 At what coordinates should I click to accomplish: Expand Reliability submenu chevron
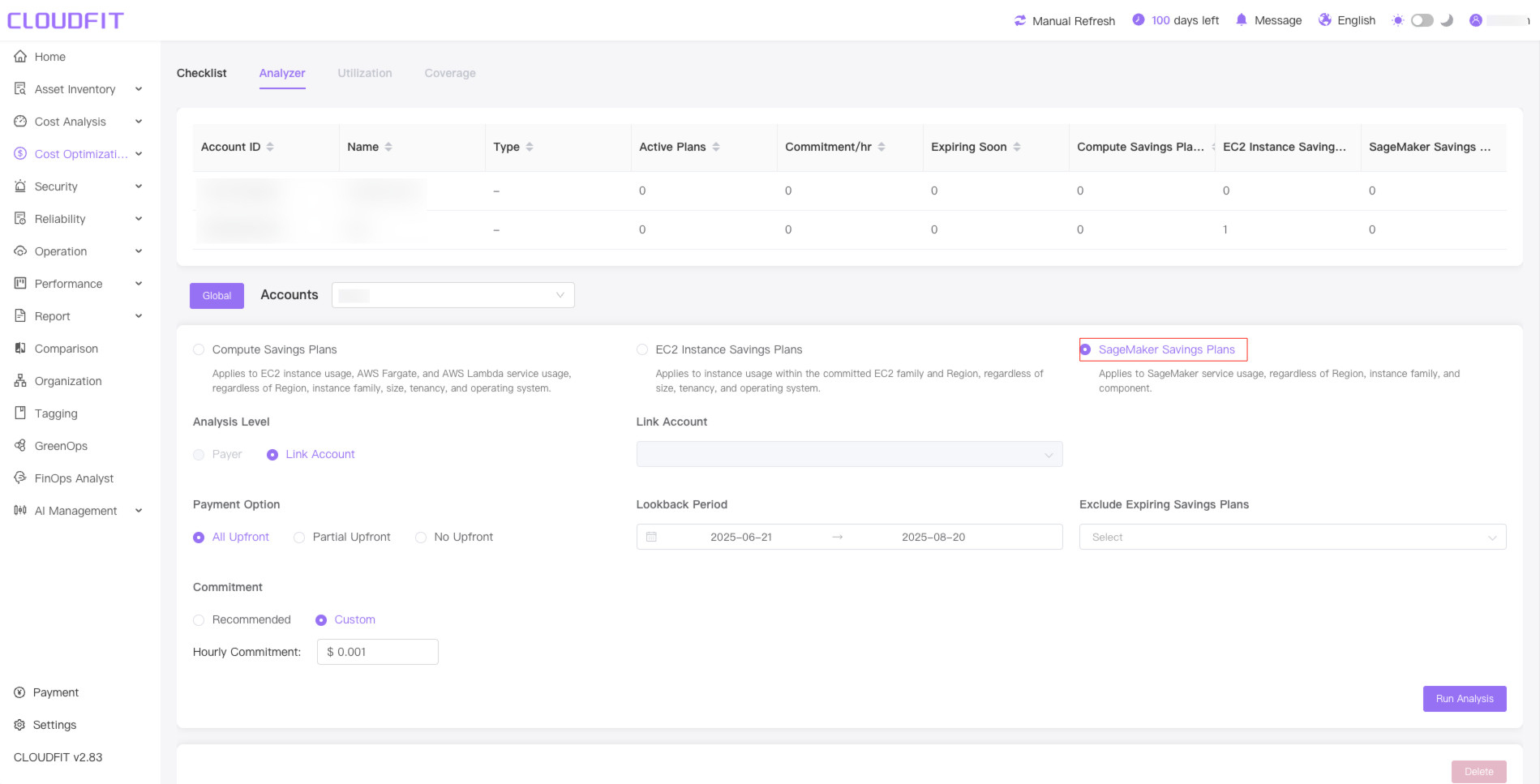click(x=139, y=219)
